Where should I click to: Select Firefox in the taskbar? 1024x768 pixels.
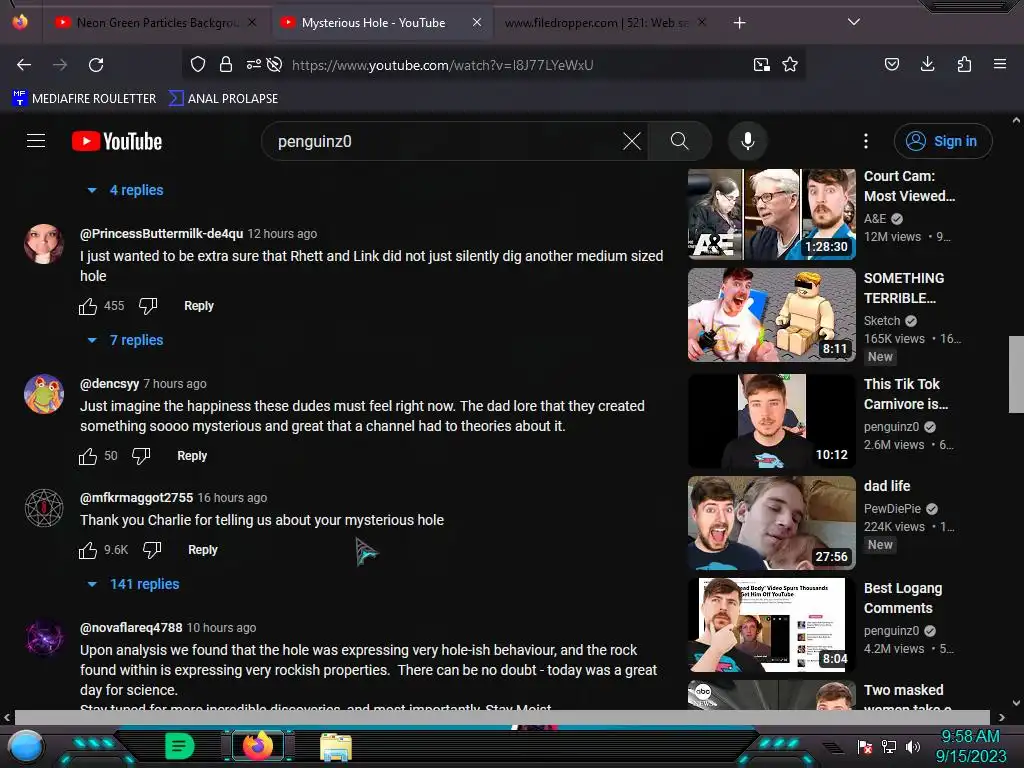tap(258, 746)
